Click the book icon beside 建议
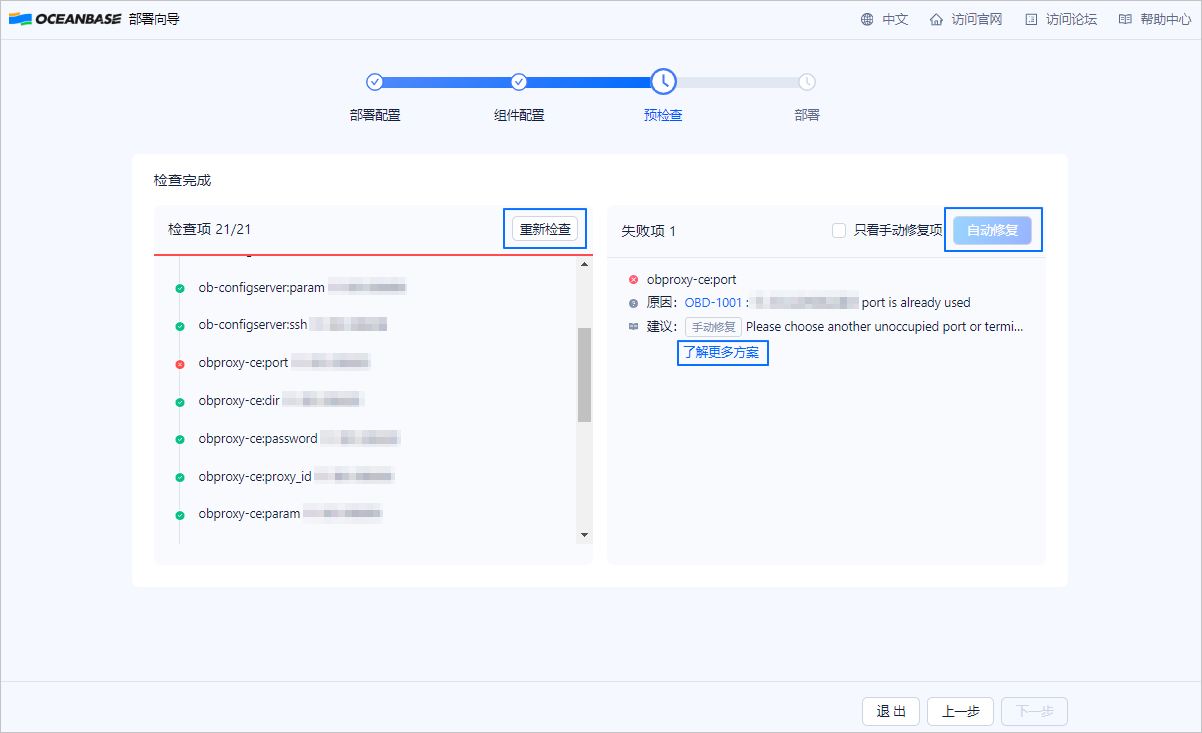This screenshot has width=1202, height=733. pyautogui.click(x=633, y=326)
